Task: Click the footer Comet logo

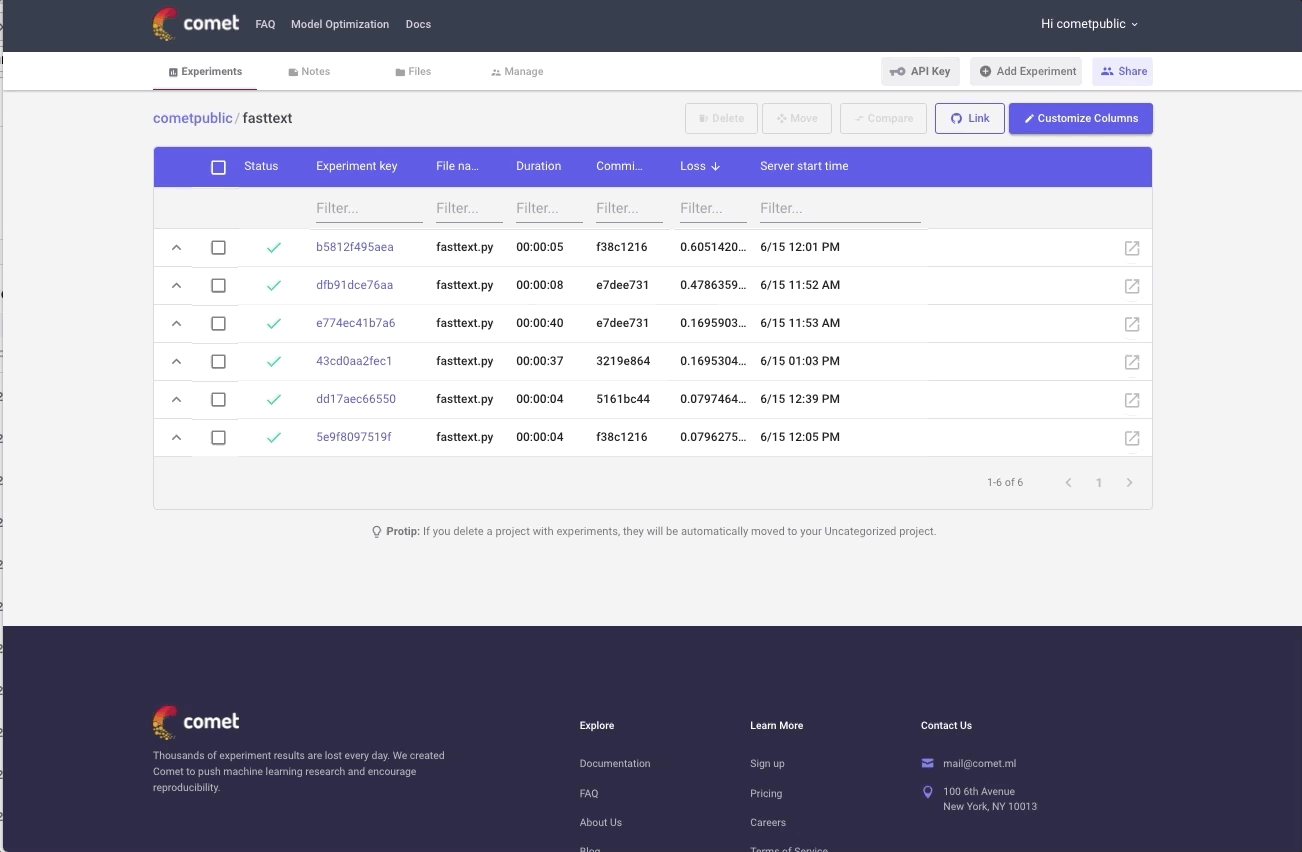Action: pos(196,722)
